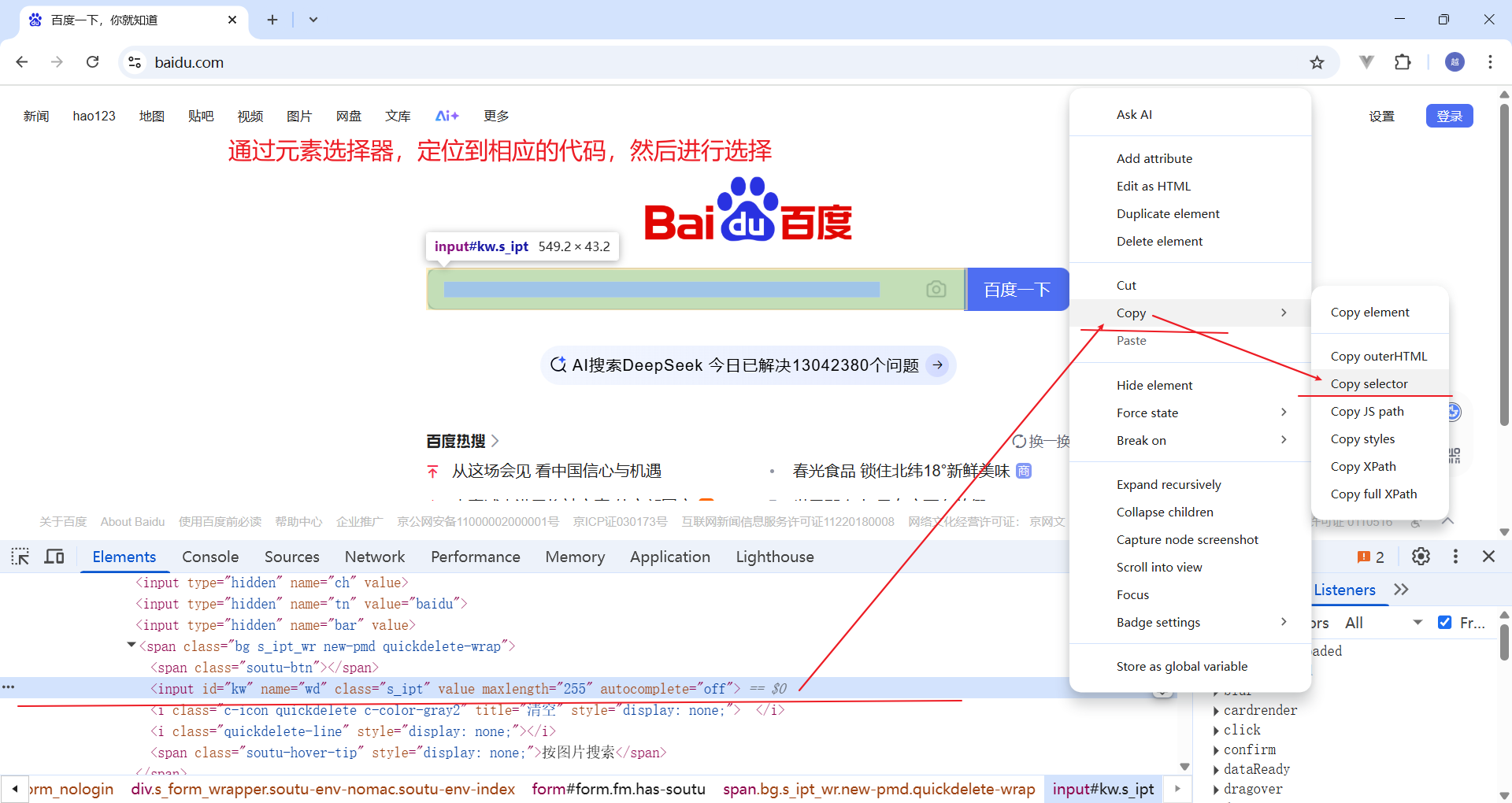Choose Edit as HTML
This screenshot has height=803, width=1512.
tap(1190, 186)
